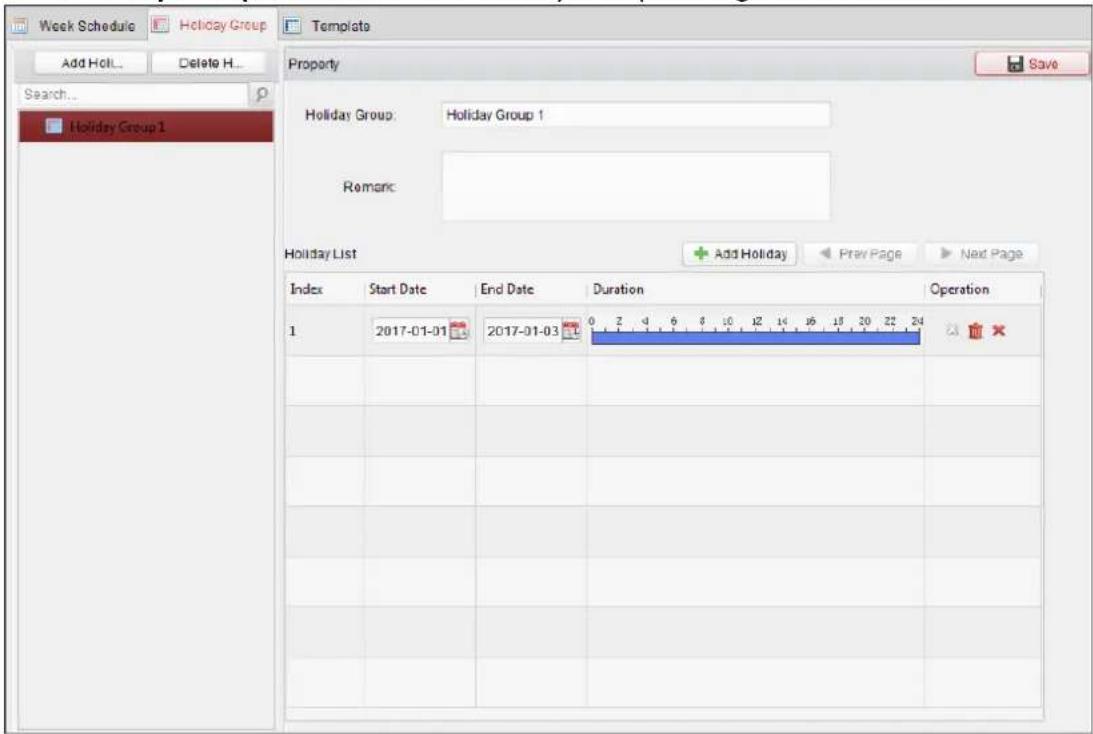Click the gray copy icon in Operation
Screen dimensions: 1093x734
pos(952,330)
